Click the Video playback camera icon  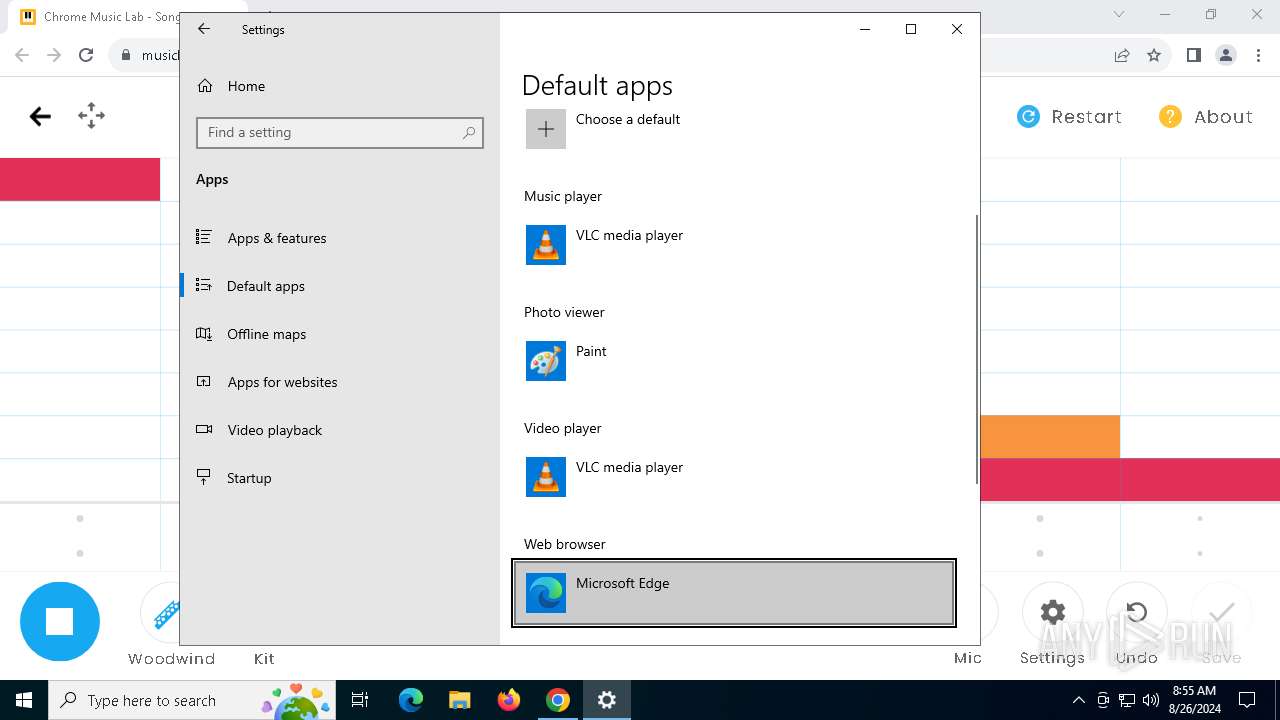tap(204, 429)
